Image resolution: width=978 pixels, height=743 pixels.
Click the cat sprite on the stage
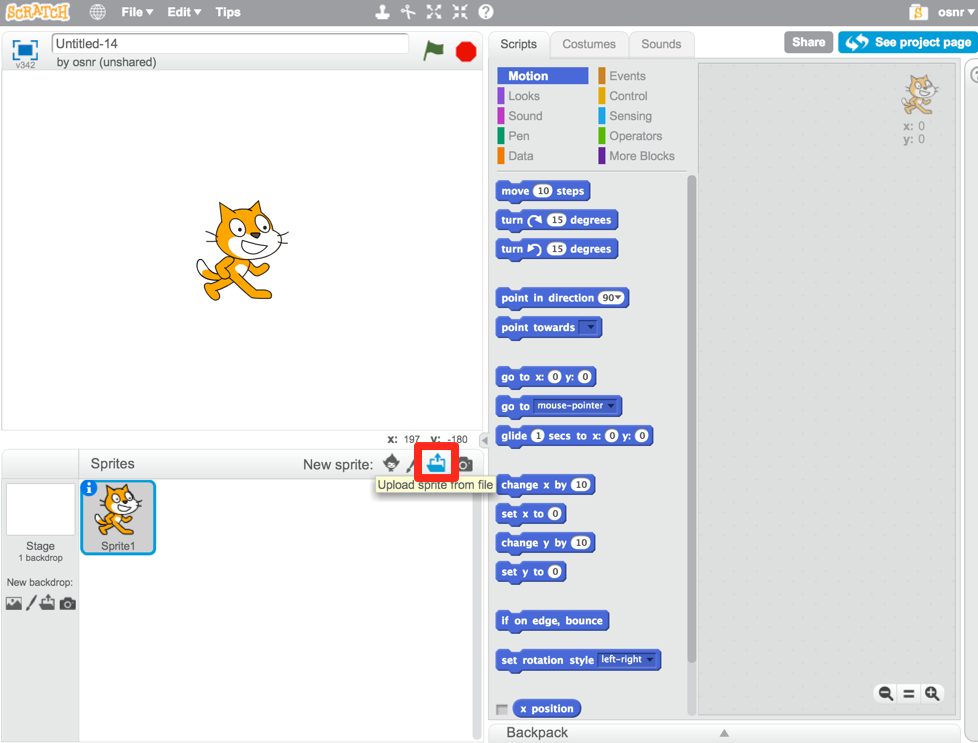coord(242,250)
